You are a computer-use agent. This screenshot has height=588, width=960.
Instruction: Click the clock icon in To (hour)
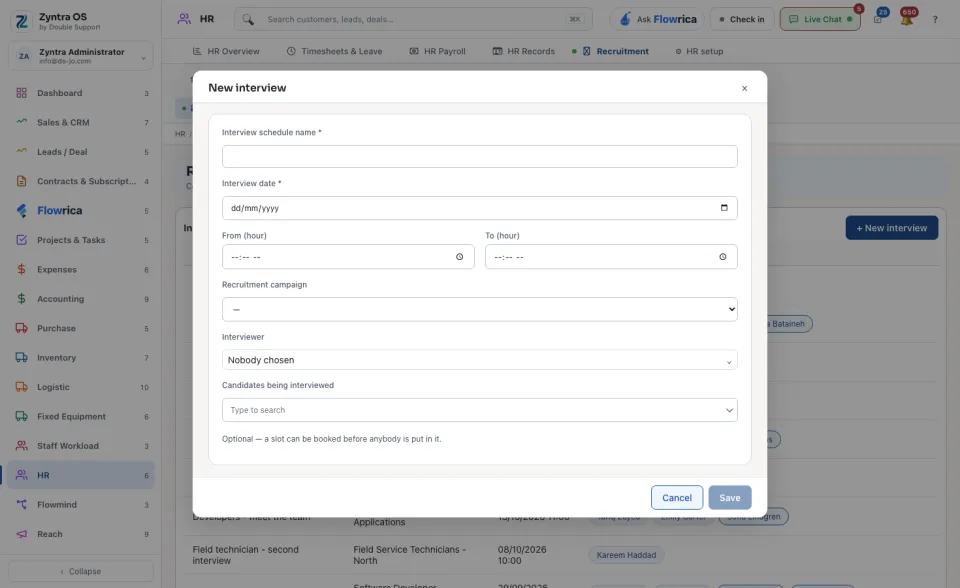722,257
